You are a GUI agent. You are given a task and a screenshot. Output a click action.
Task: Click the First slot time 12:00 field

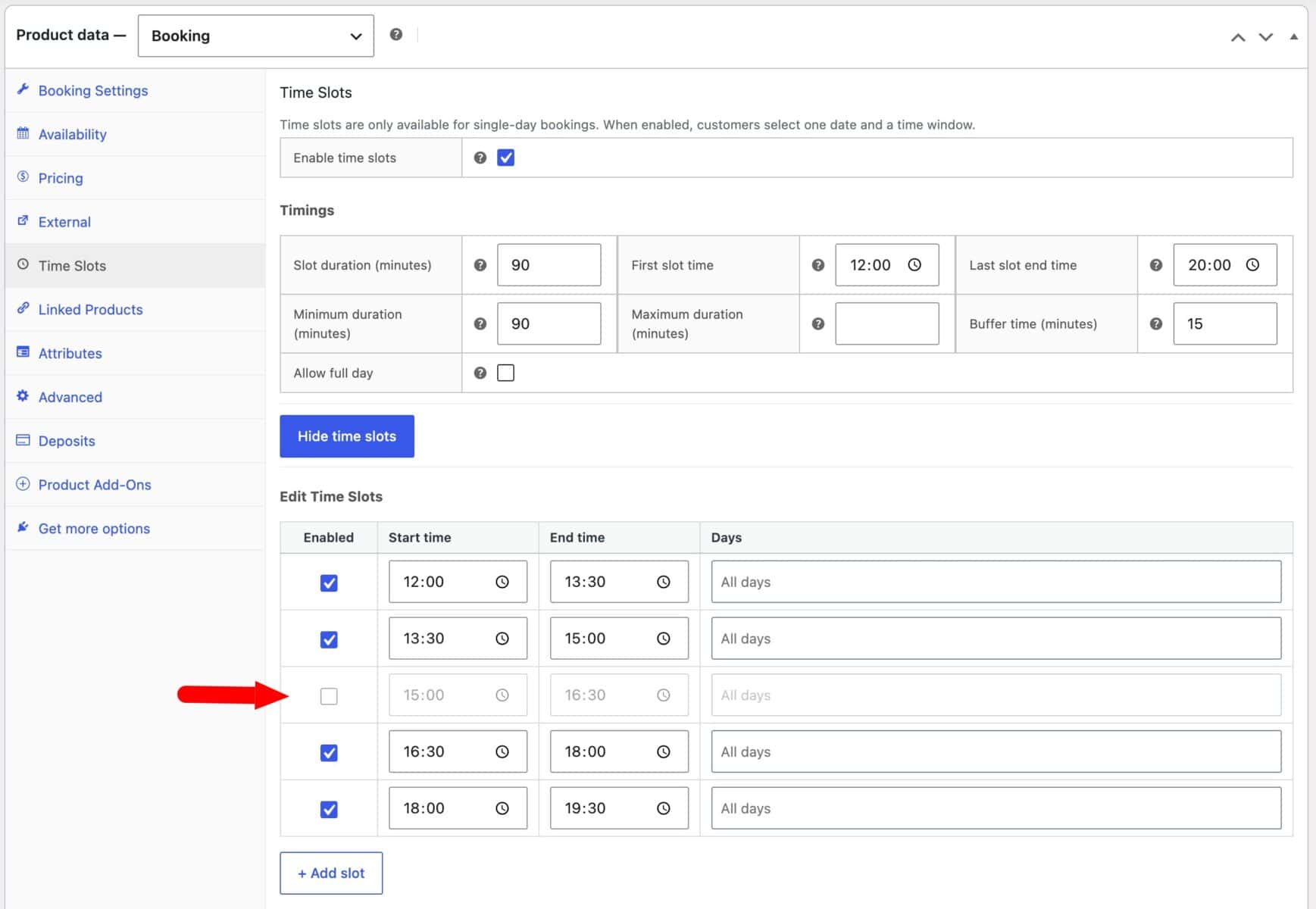pyautogui.click(x=887, y=265)
